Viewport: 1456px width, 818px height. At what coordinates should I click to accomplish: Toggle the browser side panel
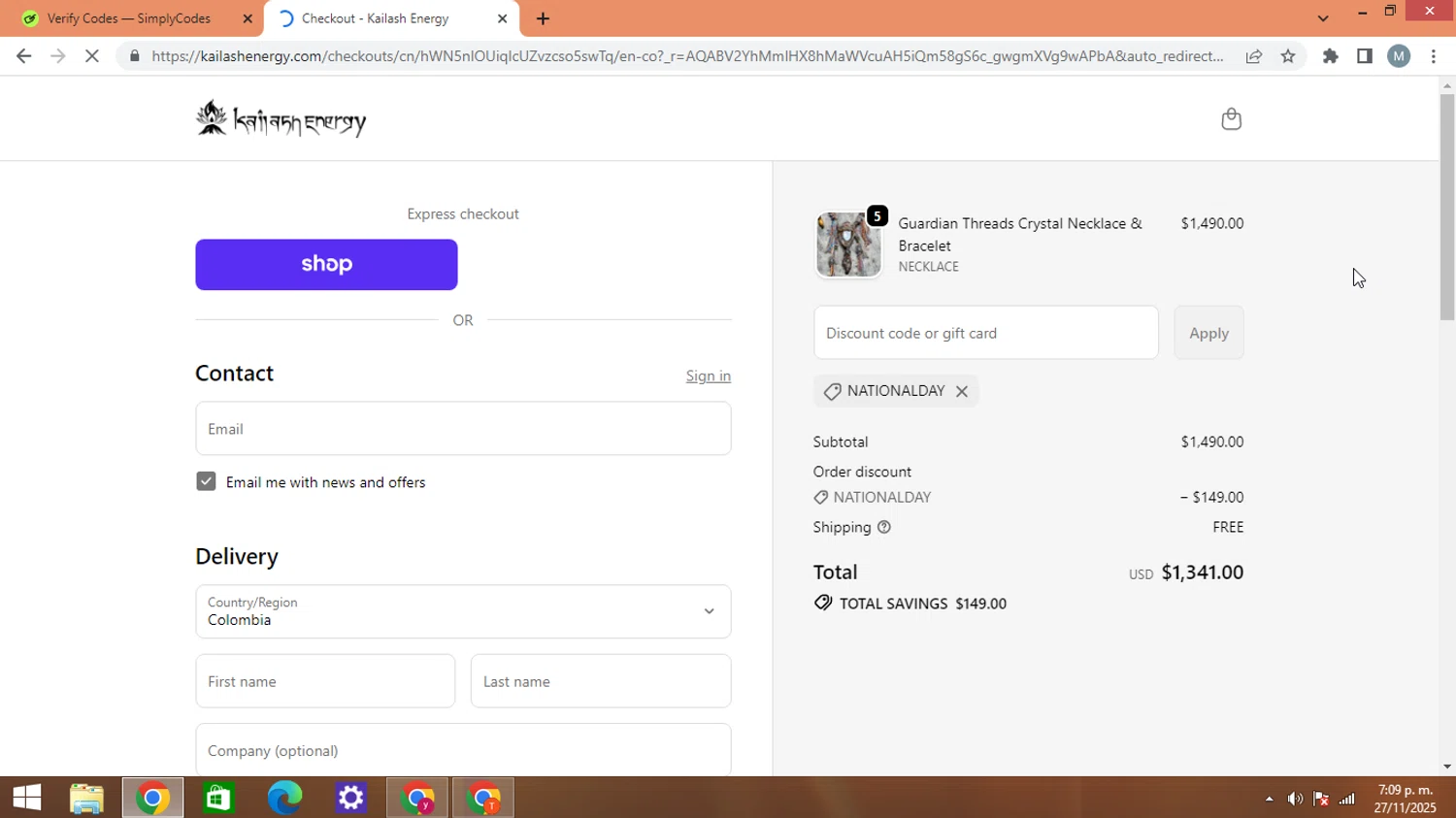1365,56
